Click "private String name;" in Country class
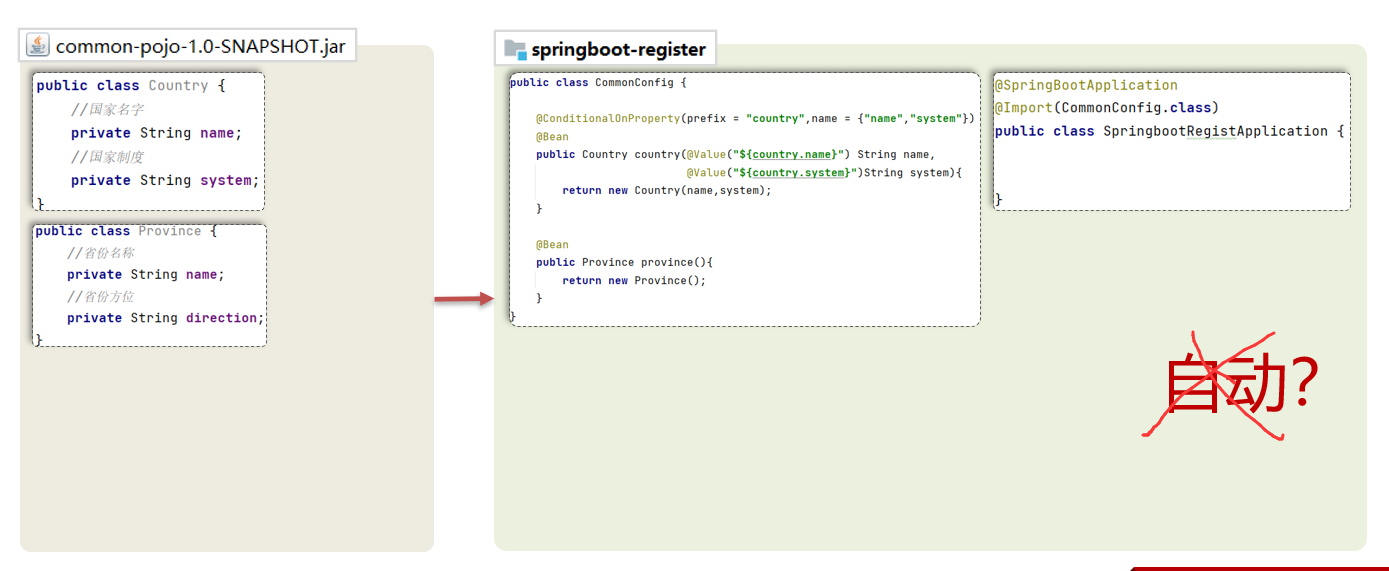1389x571 pixels. tap(156, 133)
